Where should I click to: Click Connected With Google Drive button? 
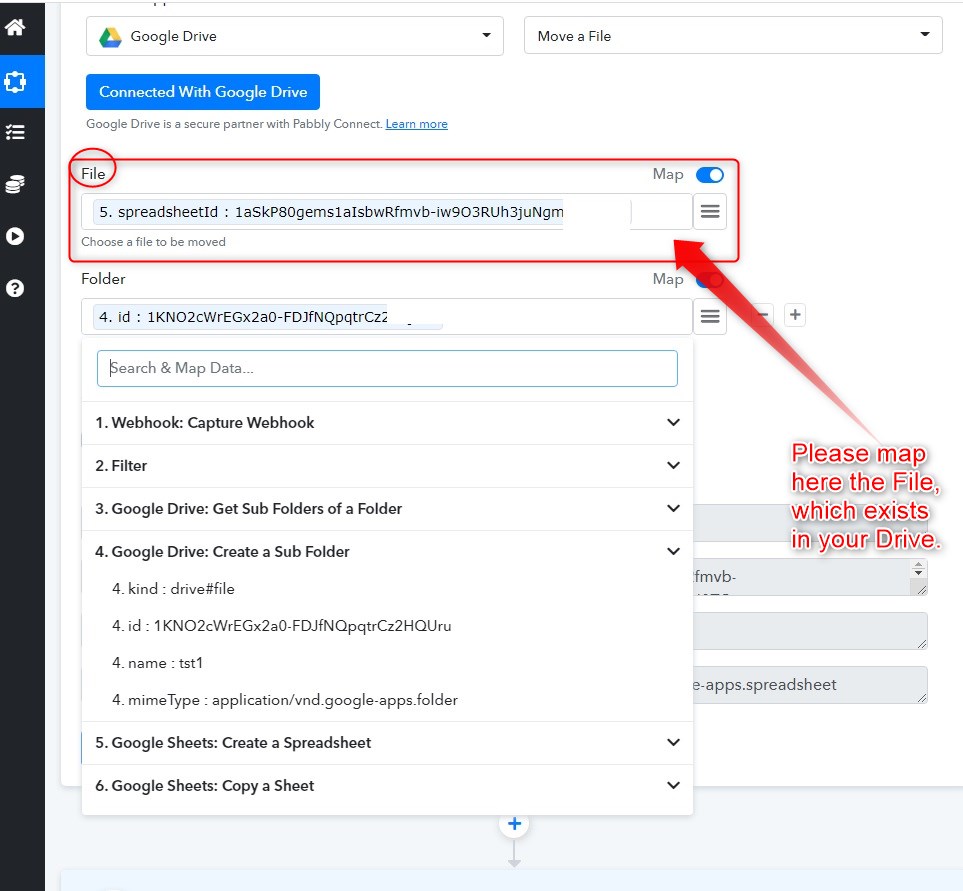(x=203, y=92)
